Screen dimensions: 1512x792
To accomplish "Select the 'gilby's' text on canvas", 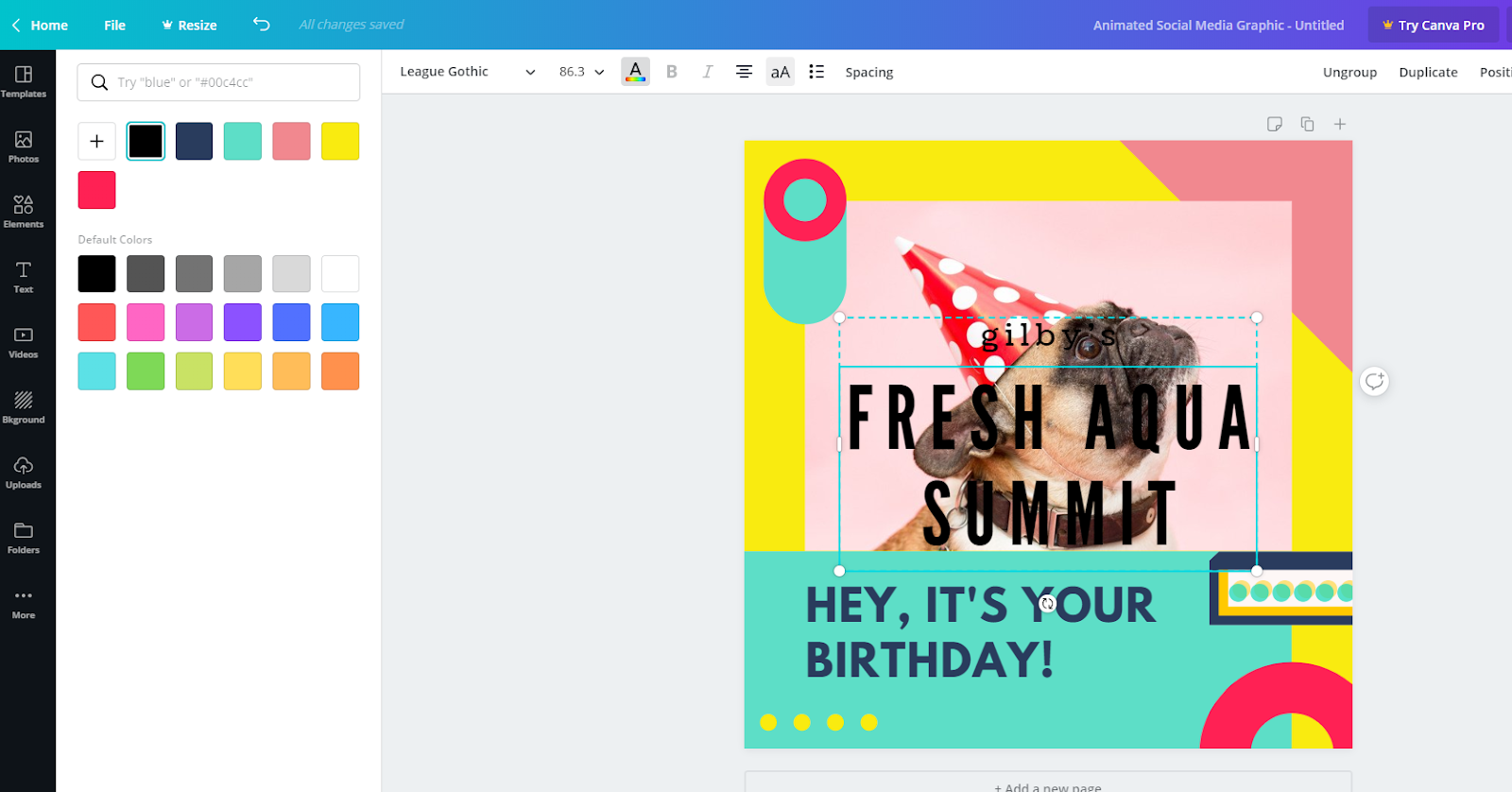I will 1048,336.
